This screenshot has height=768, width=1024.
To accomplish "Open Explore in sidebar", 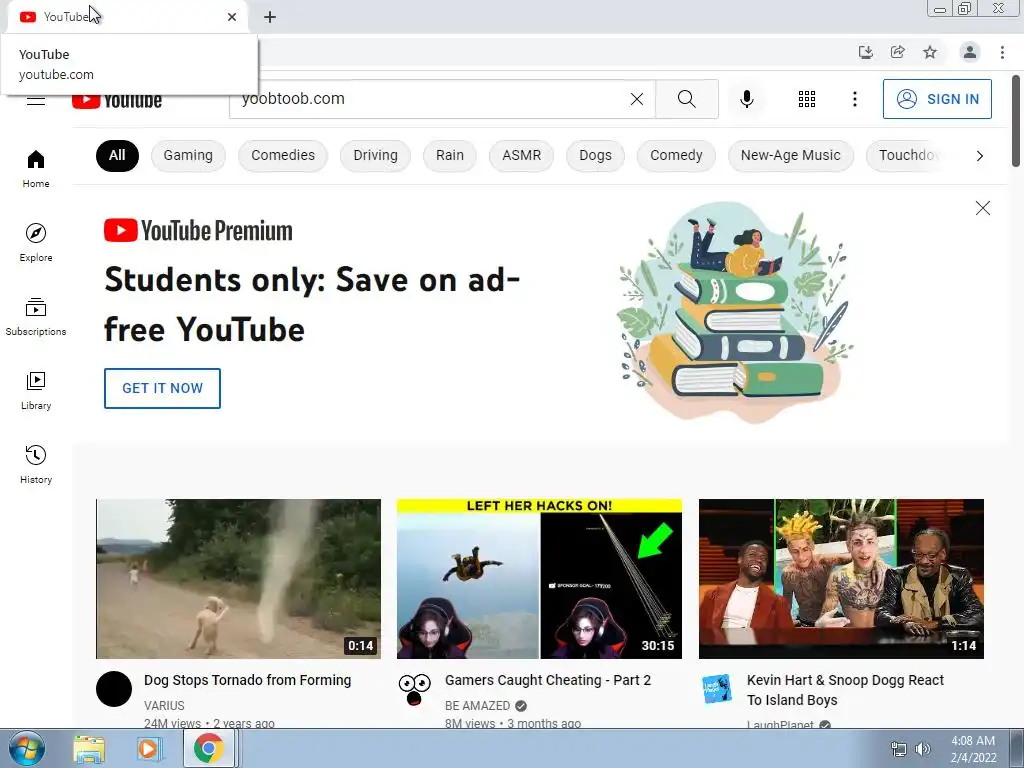I will tap(36, 243).
